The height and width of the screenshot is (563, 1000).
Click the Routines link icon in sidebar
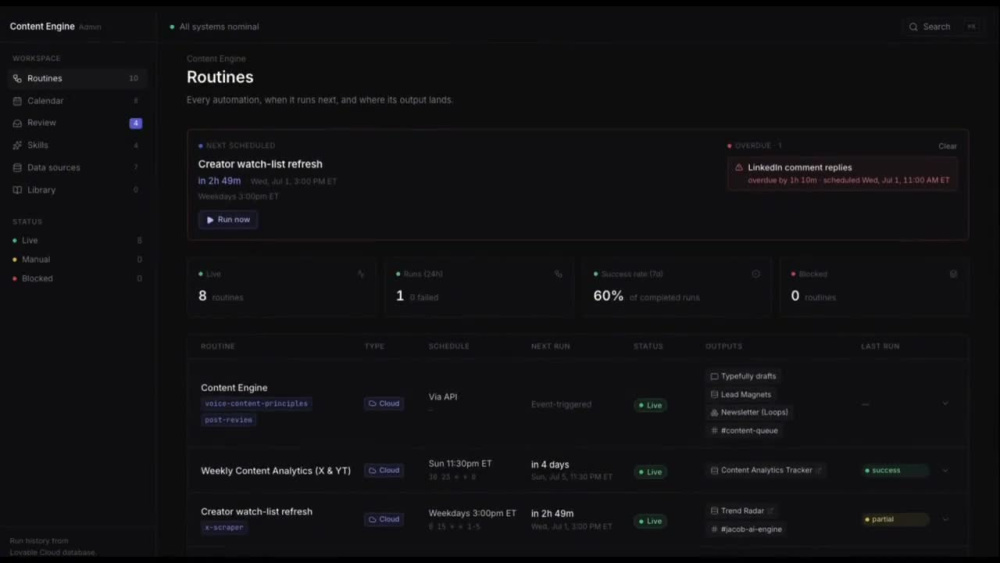click(x=17, y=78)
